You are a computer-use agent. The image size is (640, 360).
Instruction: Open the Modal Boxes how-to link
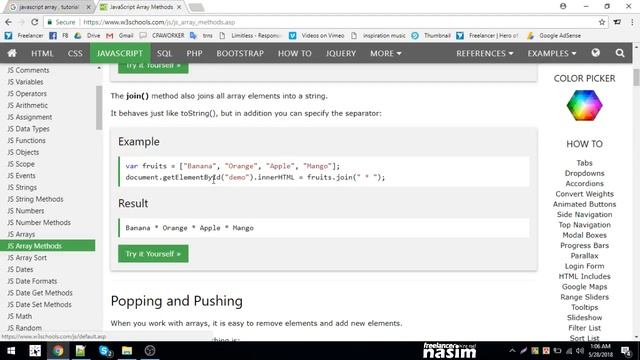(584, 235)
